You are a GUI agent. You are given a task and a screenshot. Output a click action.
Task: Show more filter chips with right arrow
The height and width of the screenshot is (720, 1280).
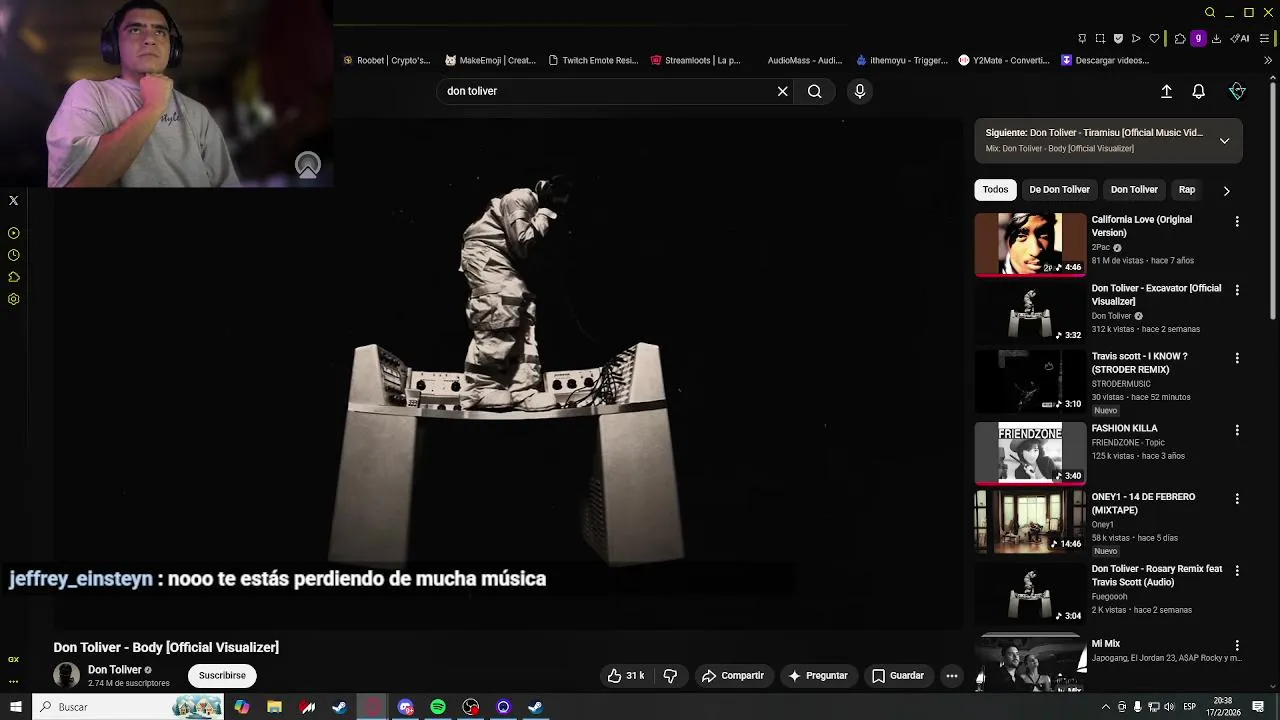click(1227, 190)
